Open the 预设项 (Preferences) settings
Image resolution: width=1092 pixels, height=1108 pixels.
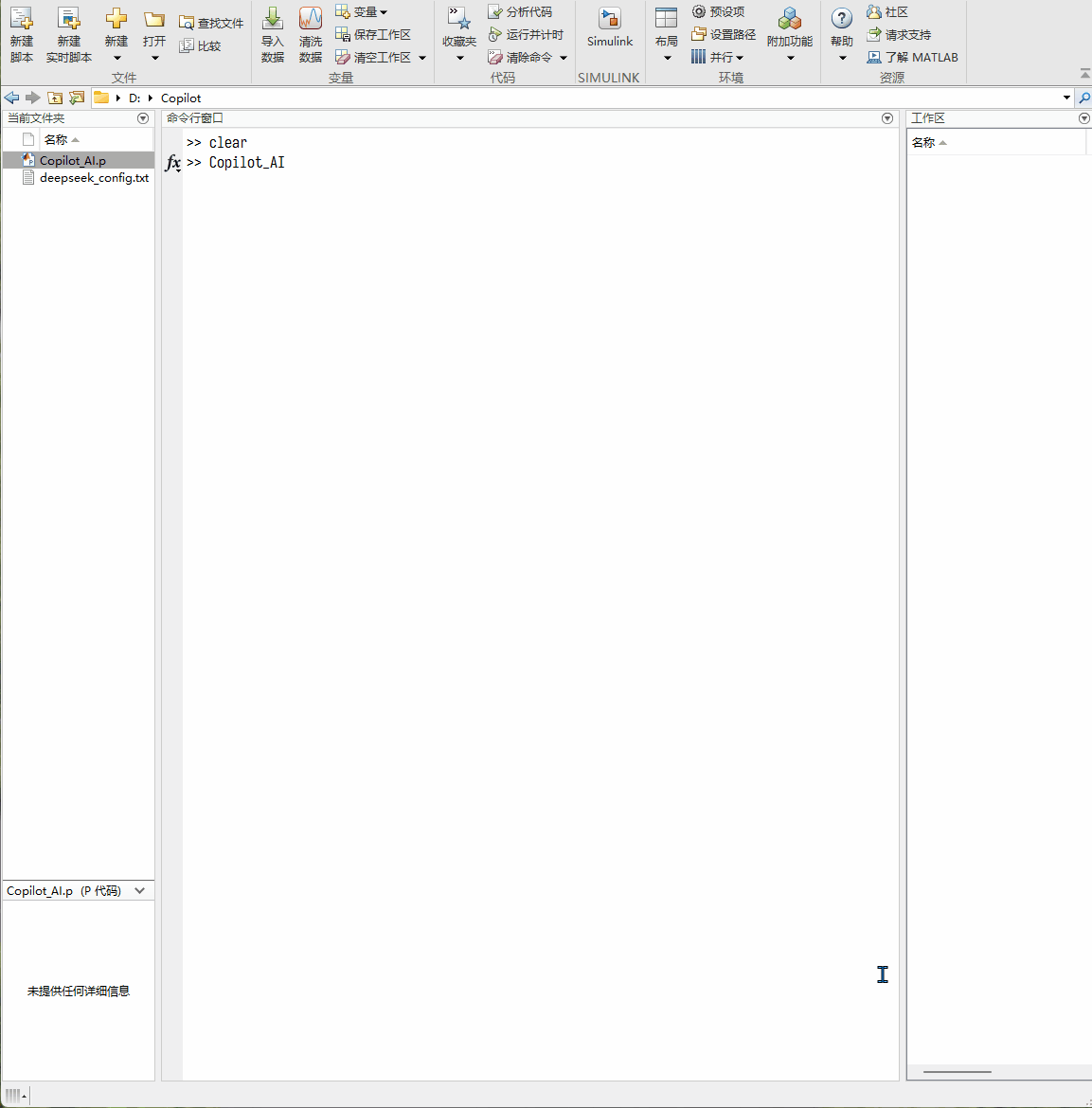(723, 10)
